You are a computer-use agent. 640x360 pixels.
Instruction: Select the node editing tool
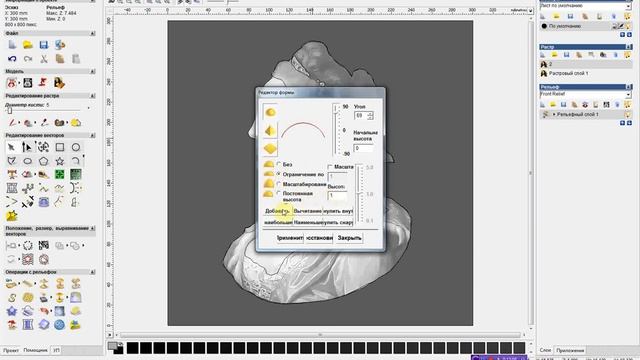(x=27, y=147)
